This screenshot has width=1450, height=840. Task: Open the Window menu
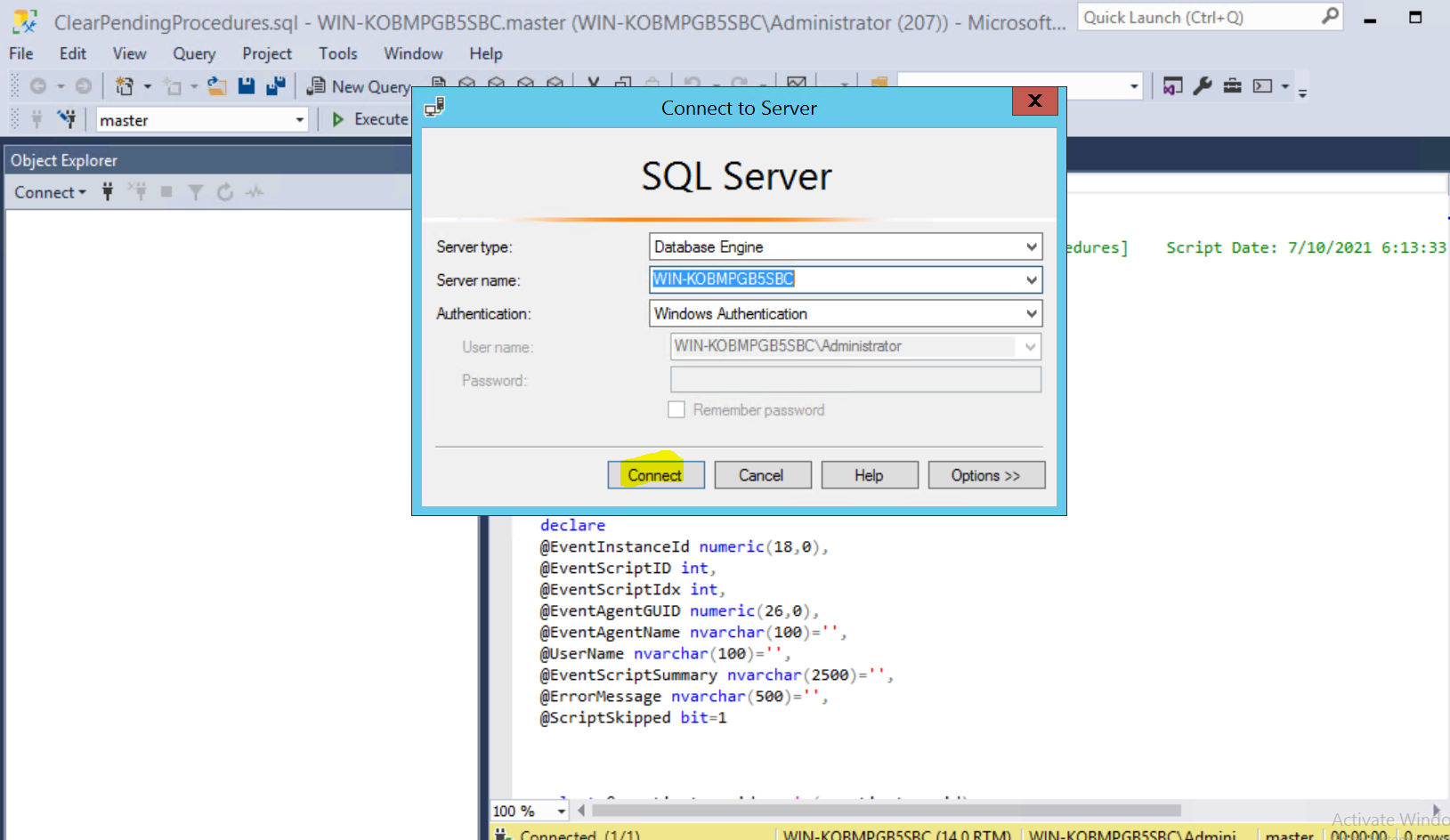pos(413,53)
